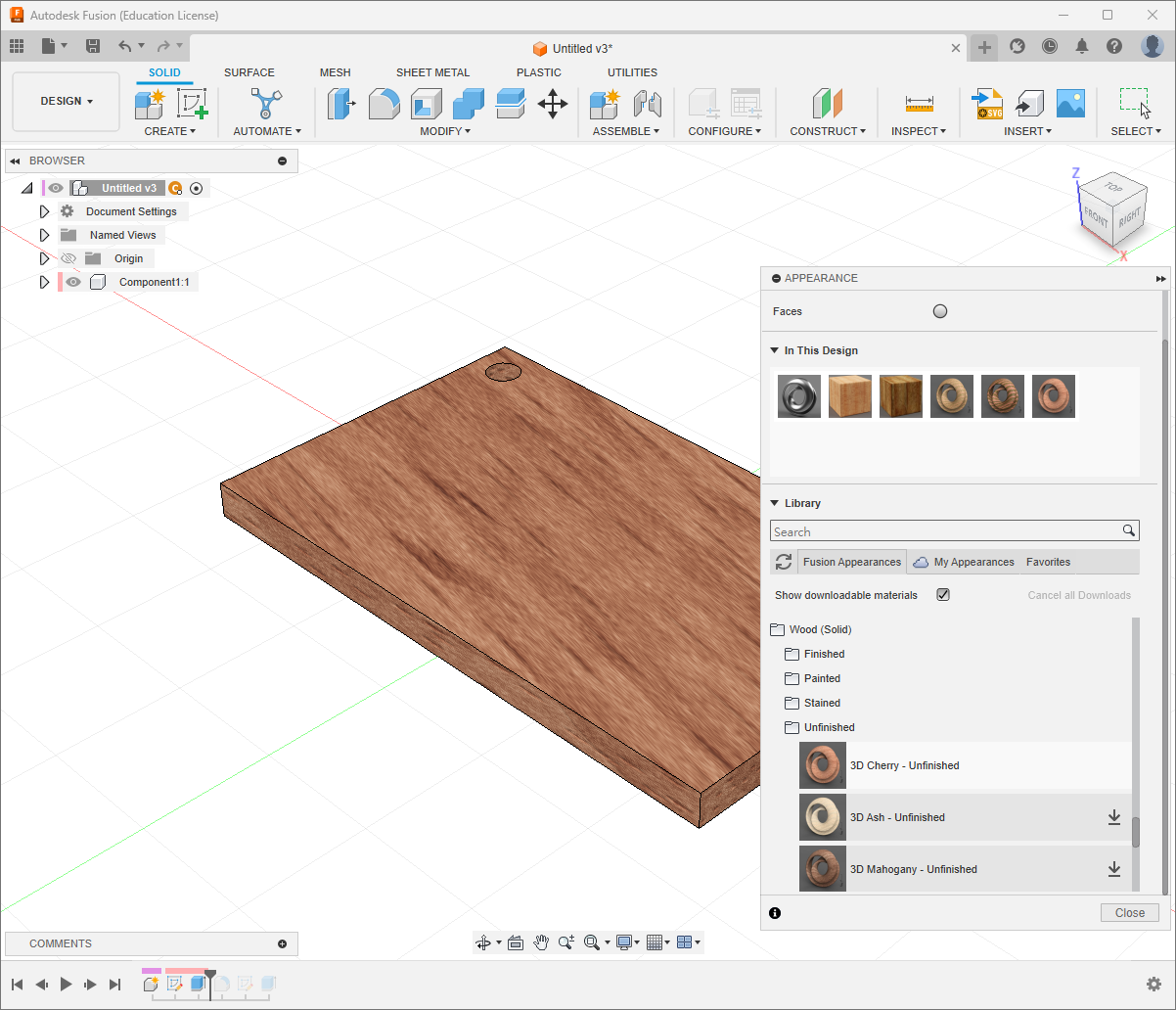1176x1010 pixels.
Task: Click the Insert SVG icon
Action: 987,104
